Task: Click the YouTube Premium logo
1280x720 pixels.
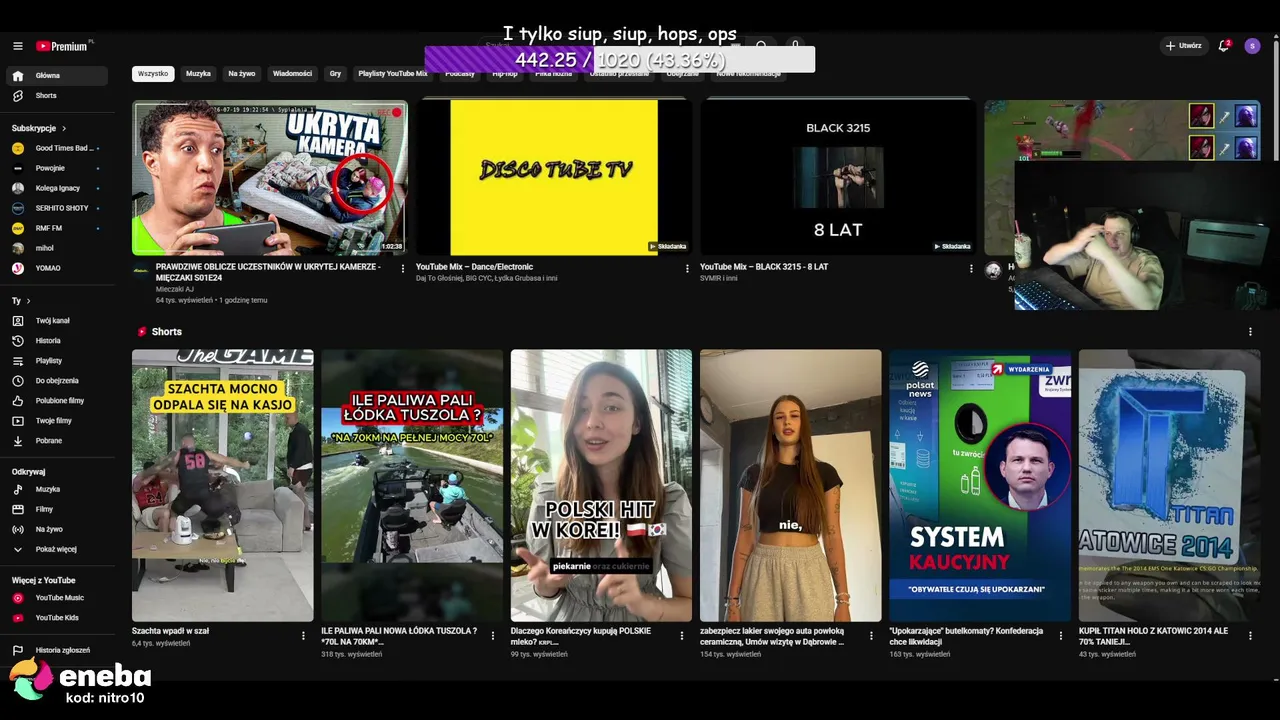Action: pyautogui.click(x=64, y=46)
